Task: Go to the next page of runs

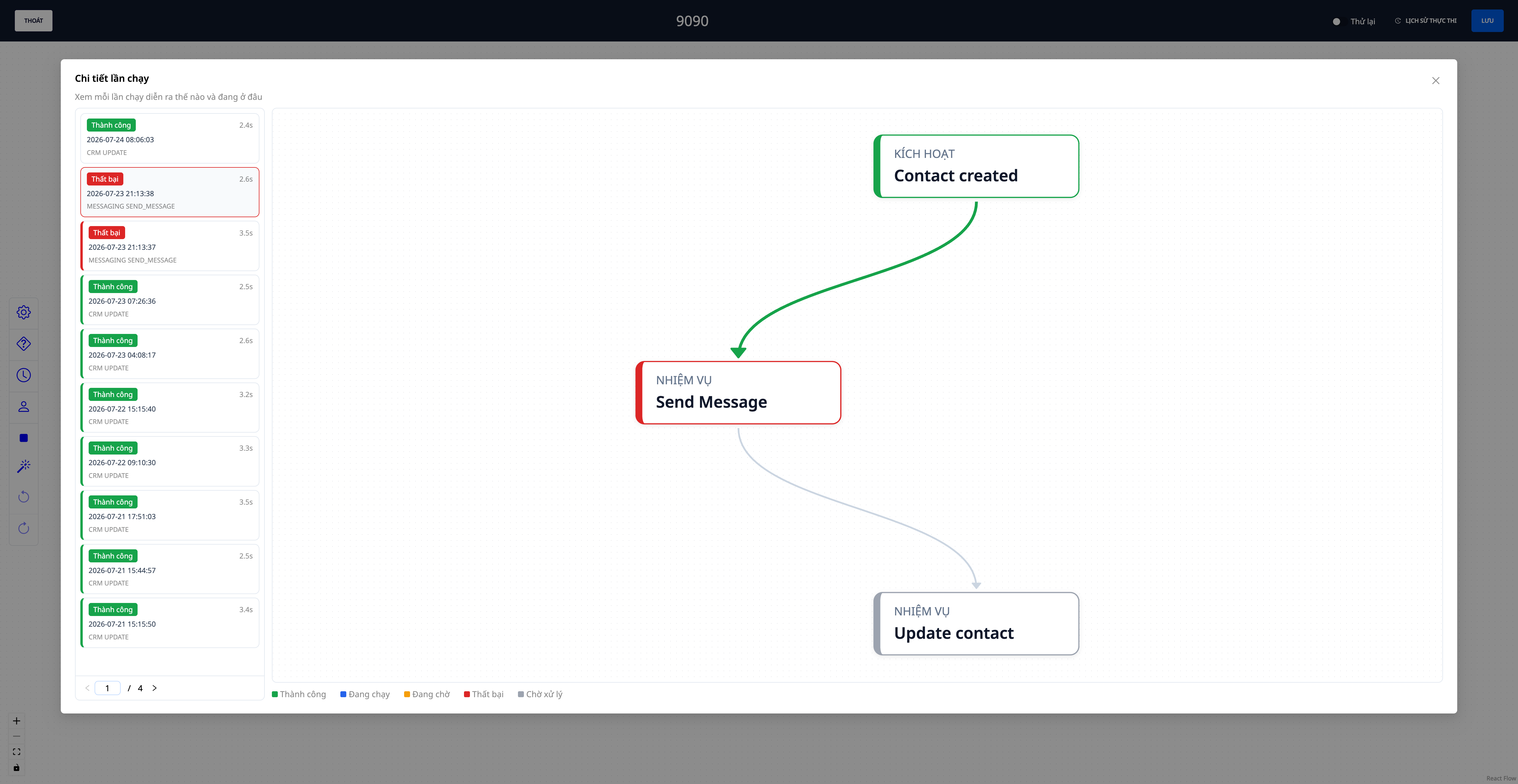Action: click(154, 688)
